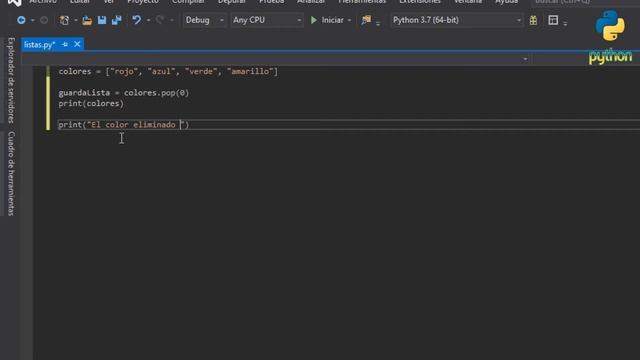Pin the listas.py tab
Viewport: 640px width, 360px height.
tap(65, 44)
